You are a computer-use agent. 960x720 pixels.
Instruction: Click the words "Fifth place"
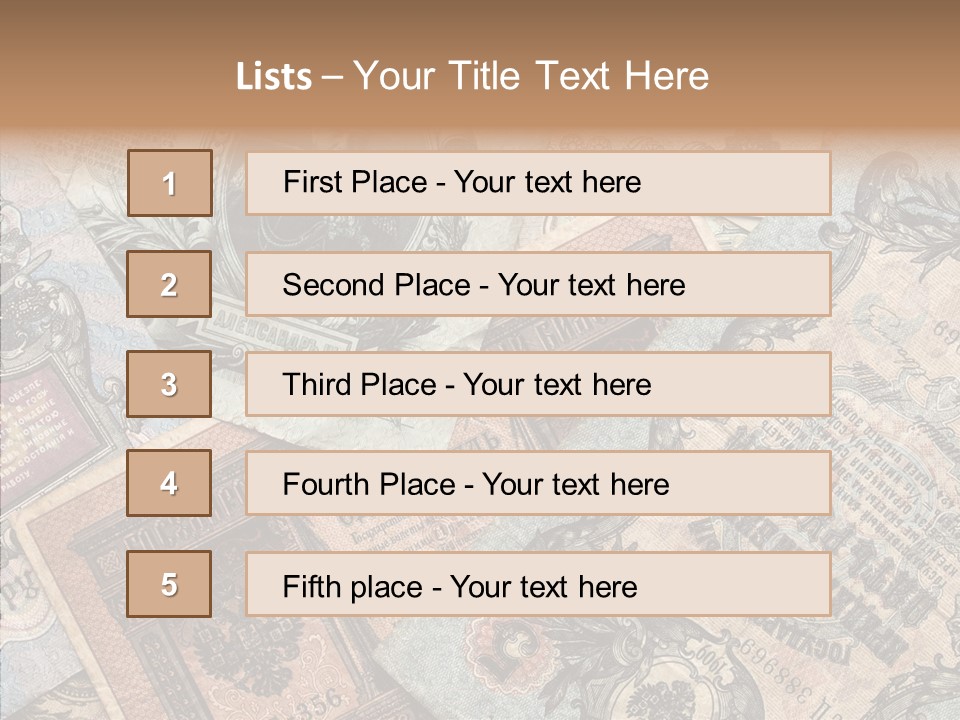(352, 586)
